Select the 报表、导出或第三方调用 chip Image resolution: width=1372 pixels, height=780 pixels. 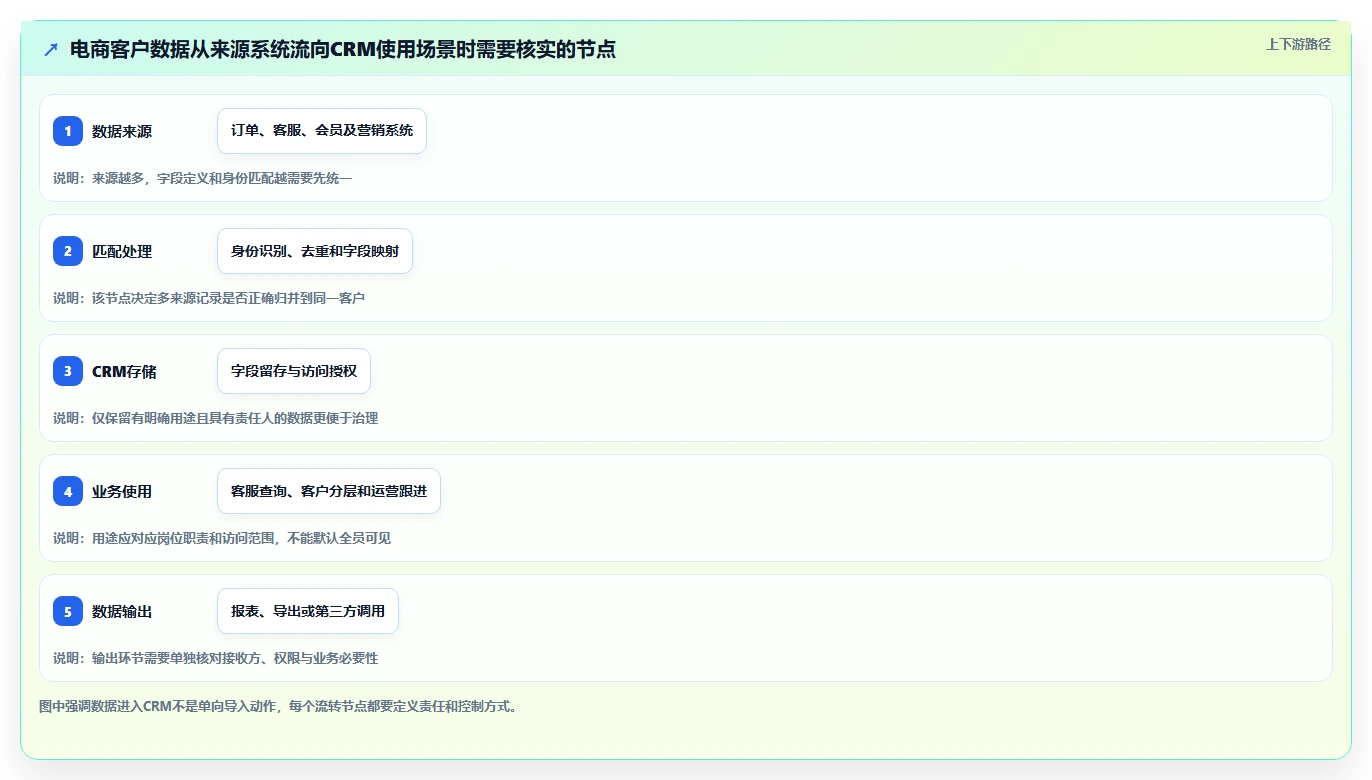(x=308, y=611)
